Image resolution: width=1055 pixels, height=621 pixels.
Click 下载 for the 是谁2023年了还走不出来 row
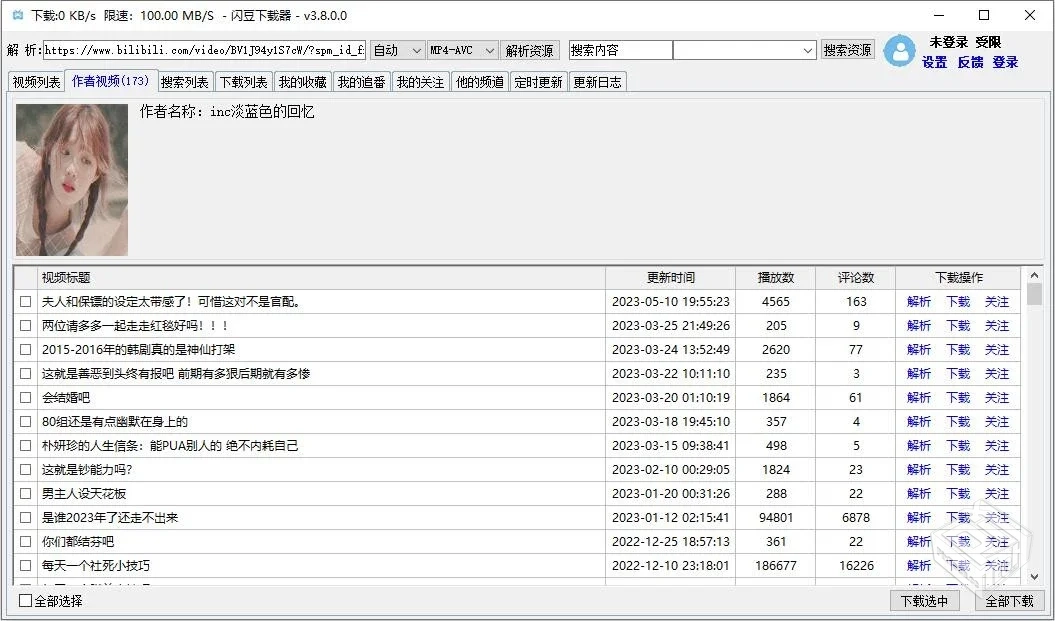tap(958, 517)
